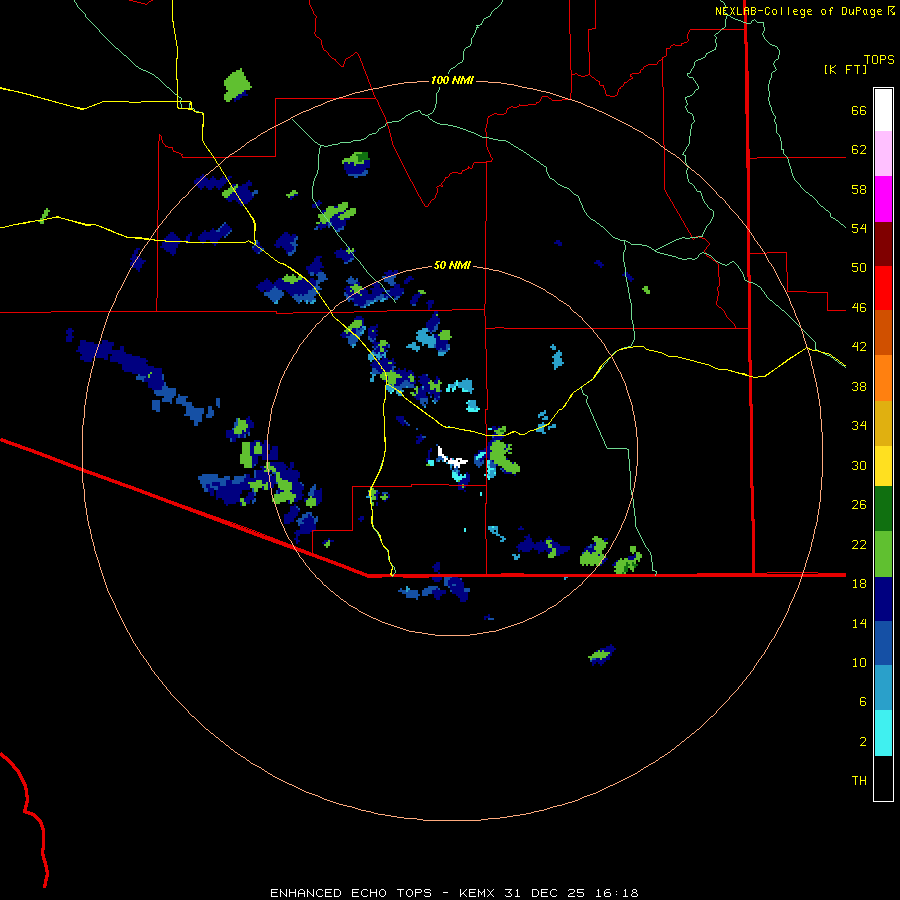Click the cyan legend swatch near the bottom
Image resolution: width=900 pixels, height=900 pixels.
click(x=883, y=733)
